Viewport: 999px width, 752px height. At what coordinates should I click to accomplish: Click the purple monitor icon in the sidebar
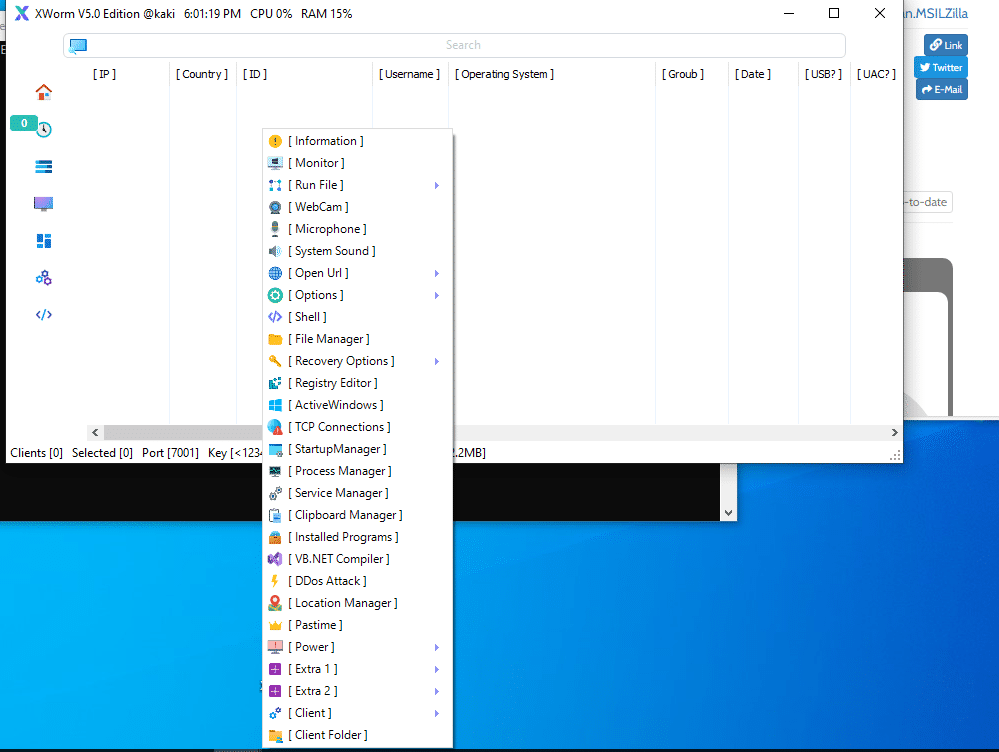coord(43,204)
